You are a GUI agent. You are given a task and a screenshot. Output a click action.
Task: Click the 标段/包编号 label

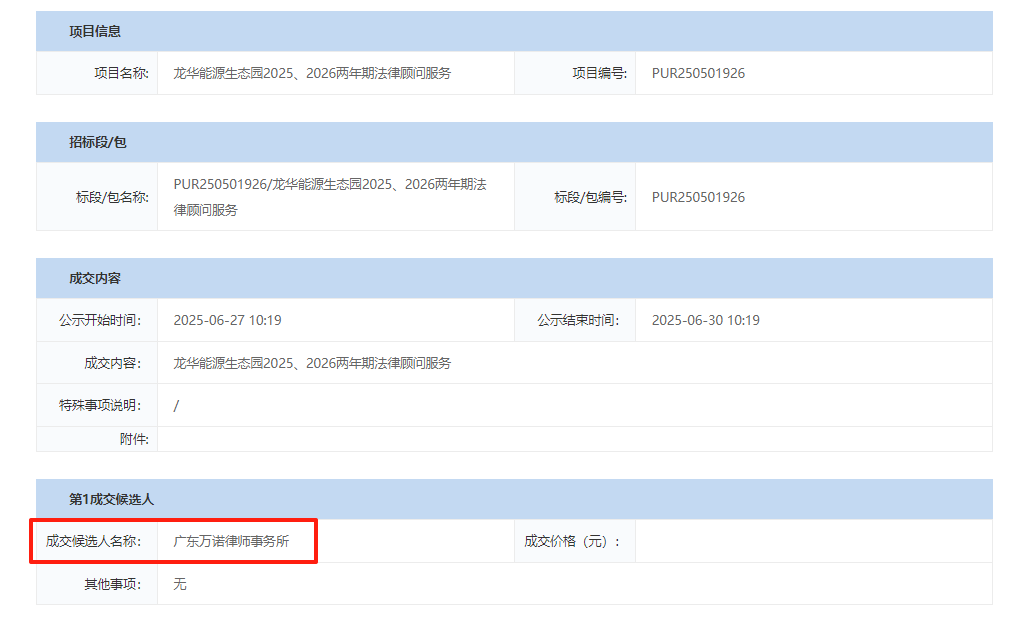click(x=590, y=197)
